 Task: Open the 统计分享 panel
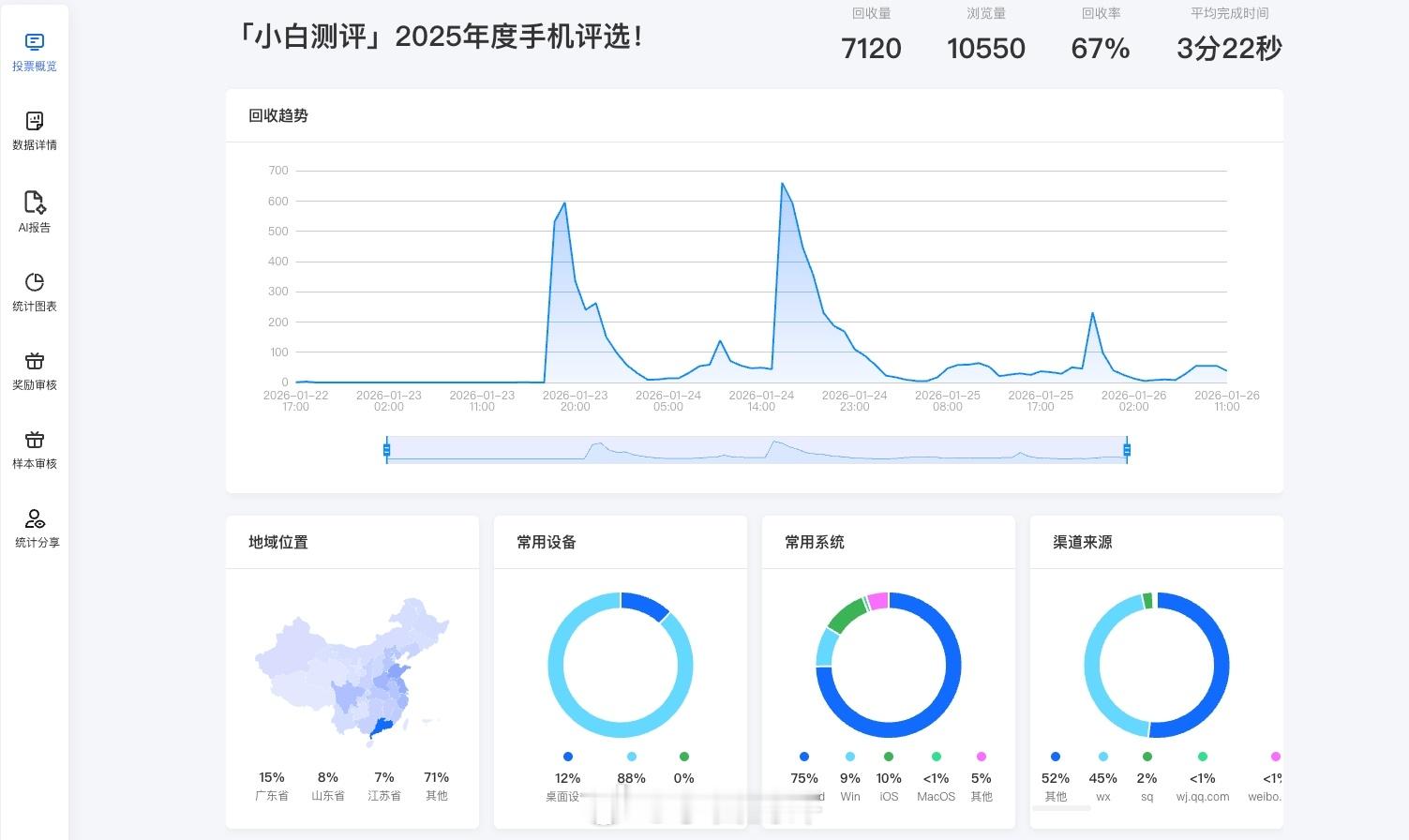[x=35, y=530]
